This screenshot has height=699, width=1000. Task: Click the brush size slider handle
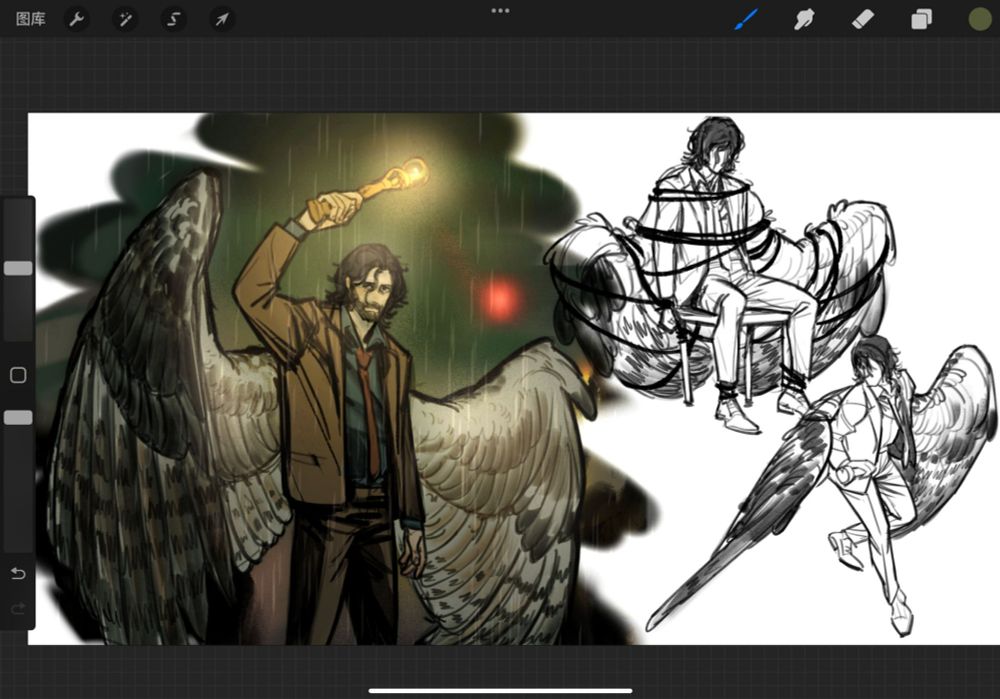[x=18, y=268]
